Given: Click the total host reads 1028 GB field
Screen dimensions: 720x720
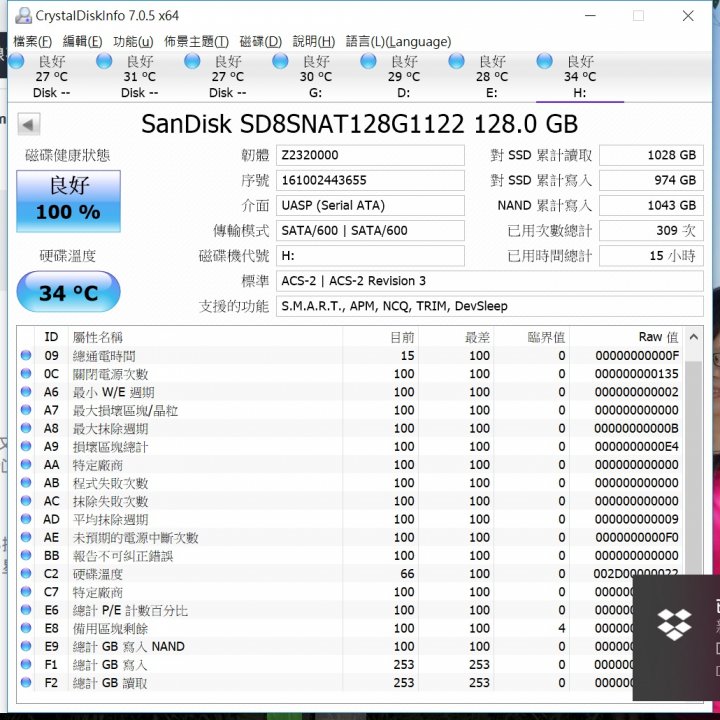Looking at the screenshot, I should (x=651, y=155).
